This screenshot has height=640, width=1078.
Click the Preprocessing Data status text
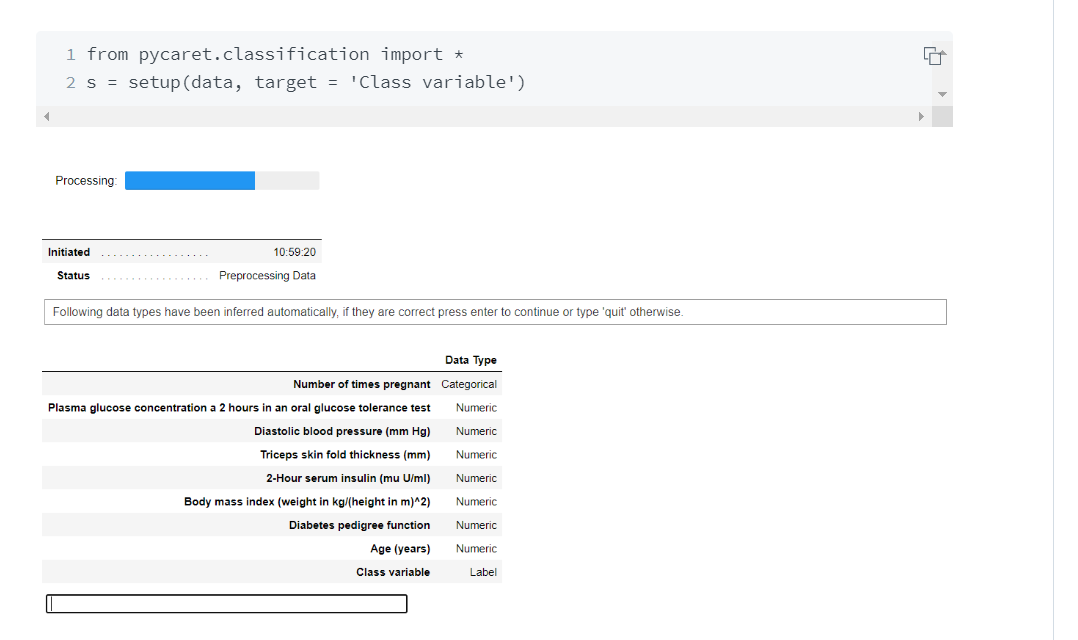pos(265,275)
